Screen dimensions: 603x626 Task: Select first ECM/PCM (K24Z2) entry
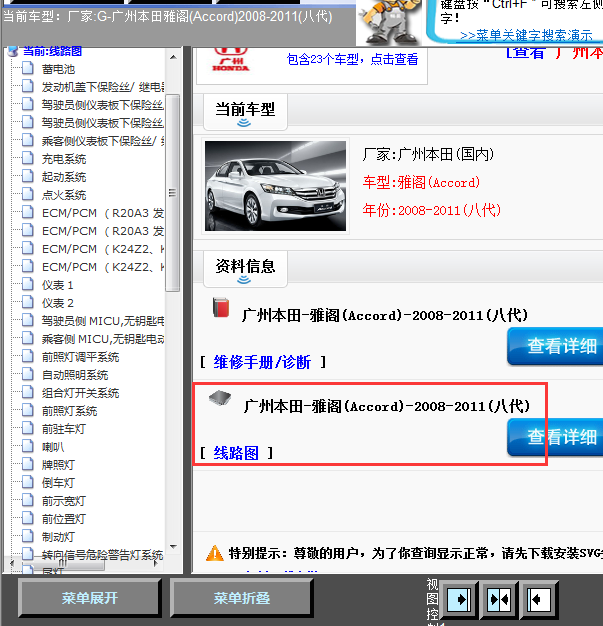coord(103,249)
